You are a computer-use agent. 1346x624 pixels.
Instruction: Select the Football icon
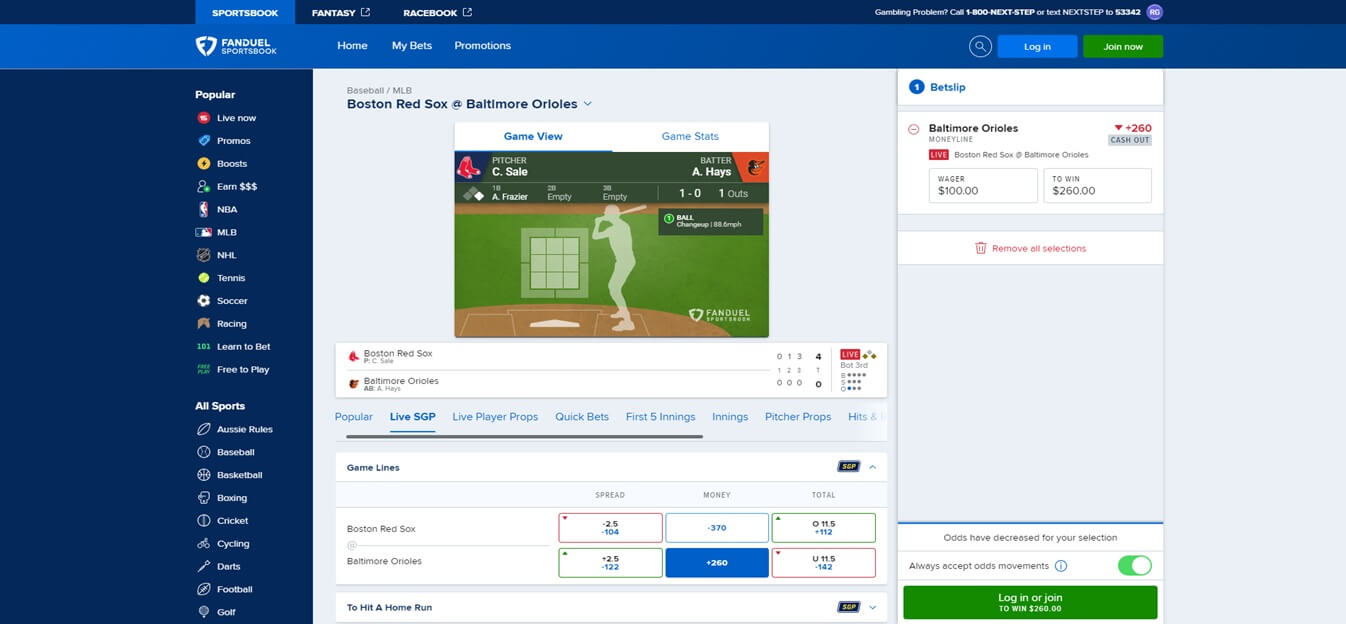[204, 590]
